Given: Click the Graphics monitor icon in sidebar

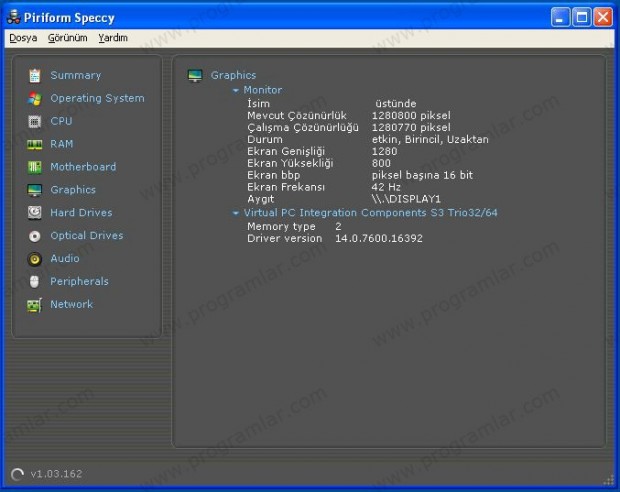Looking at the screenshot, I should [34, 190].
